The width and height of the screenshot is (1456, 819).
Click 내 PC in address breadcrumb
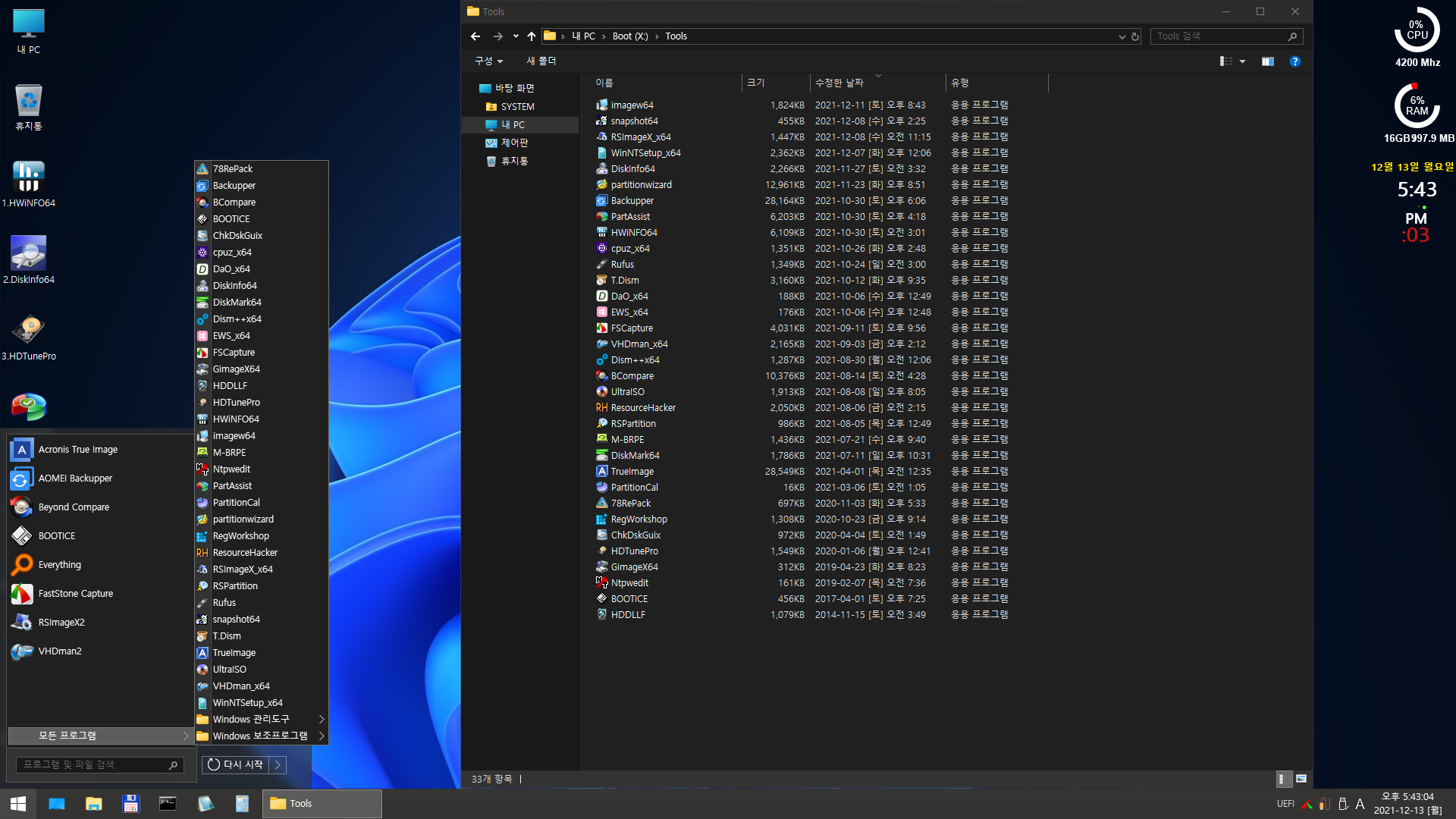[x=583, y=36]
